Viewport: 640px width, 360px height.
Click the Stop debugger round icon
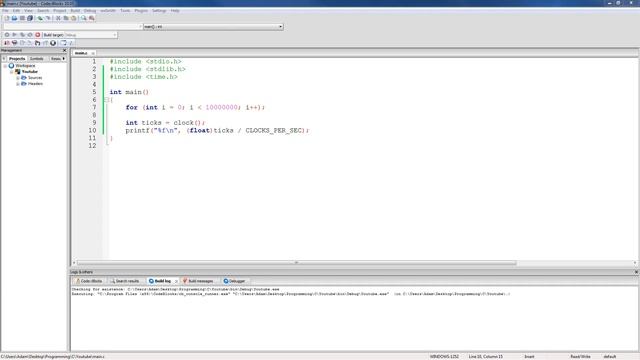click(x=53, y=43)
